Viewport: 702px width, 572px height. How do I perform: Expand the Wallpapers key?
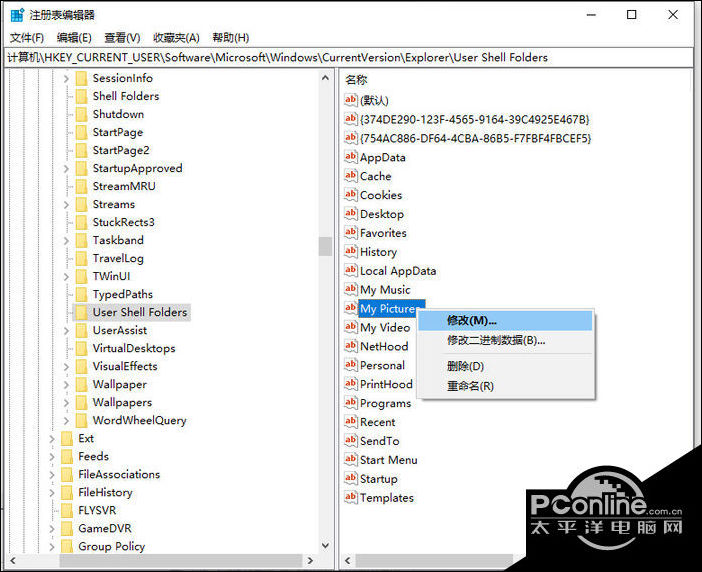tap(66, 402)
